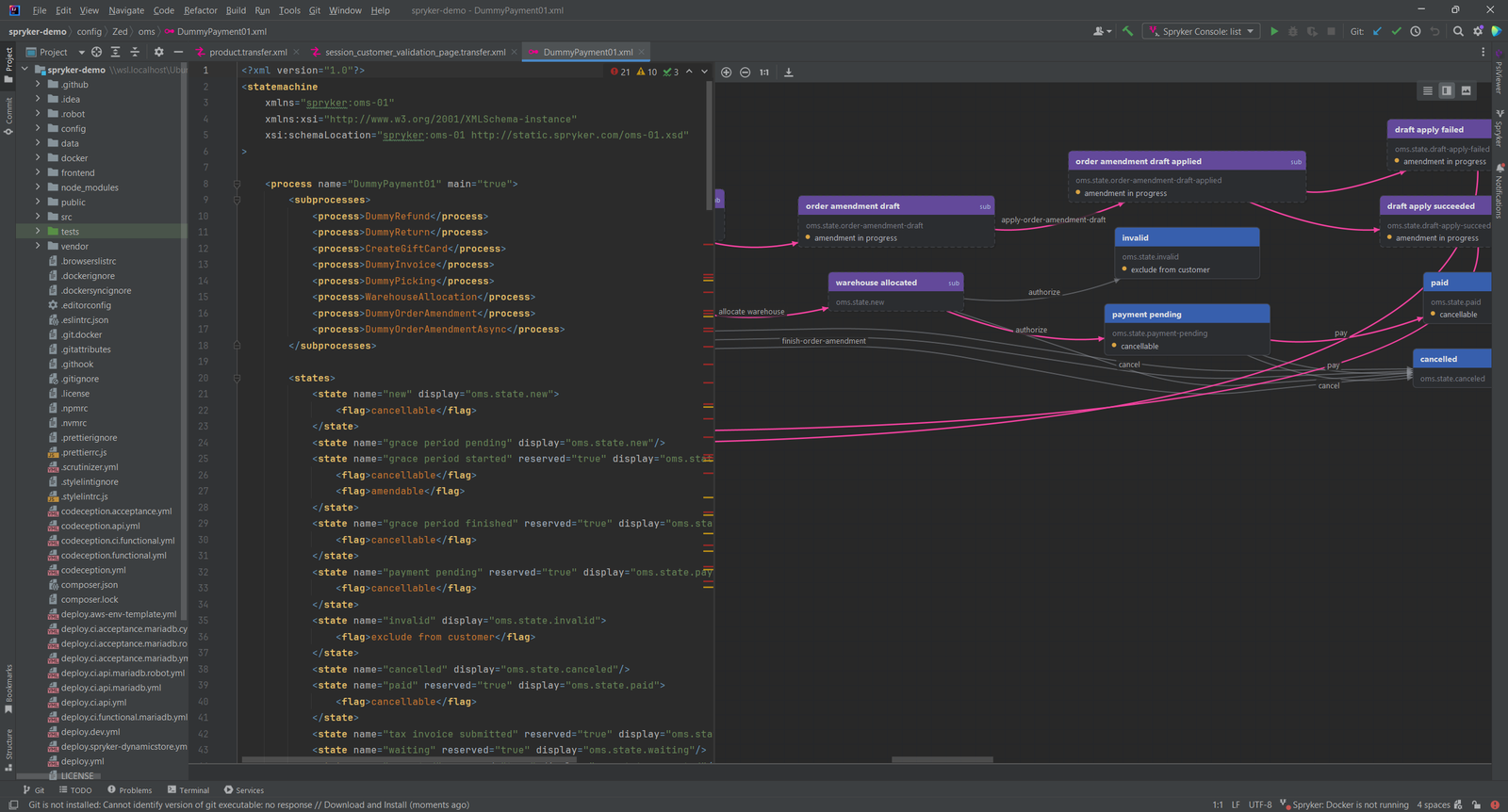Toggle the Terminal tool window
This screenshot has height=812, width=1508.
pyautogui.click(x=188, y=790)
